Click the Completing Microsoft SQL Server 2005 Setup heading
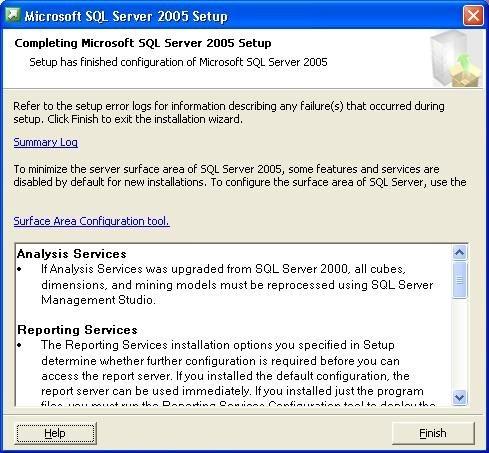Screen dimensions: 489x453 (x=143, y=43)
